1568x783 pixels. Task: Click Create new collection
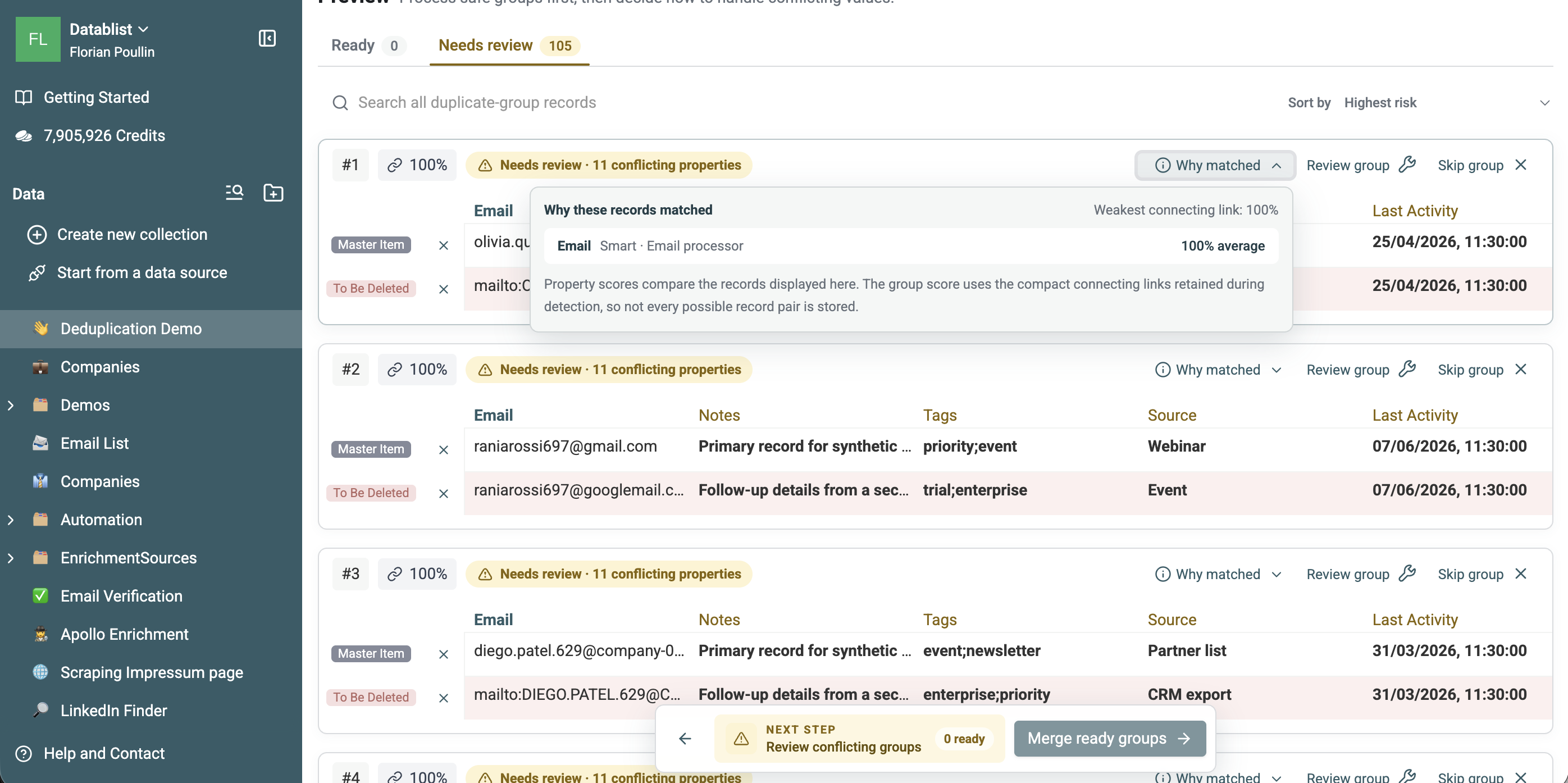pos(131,234)
